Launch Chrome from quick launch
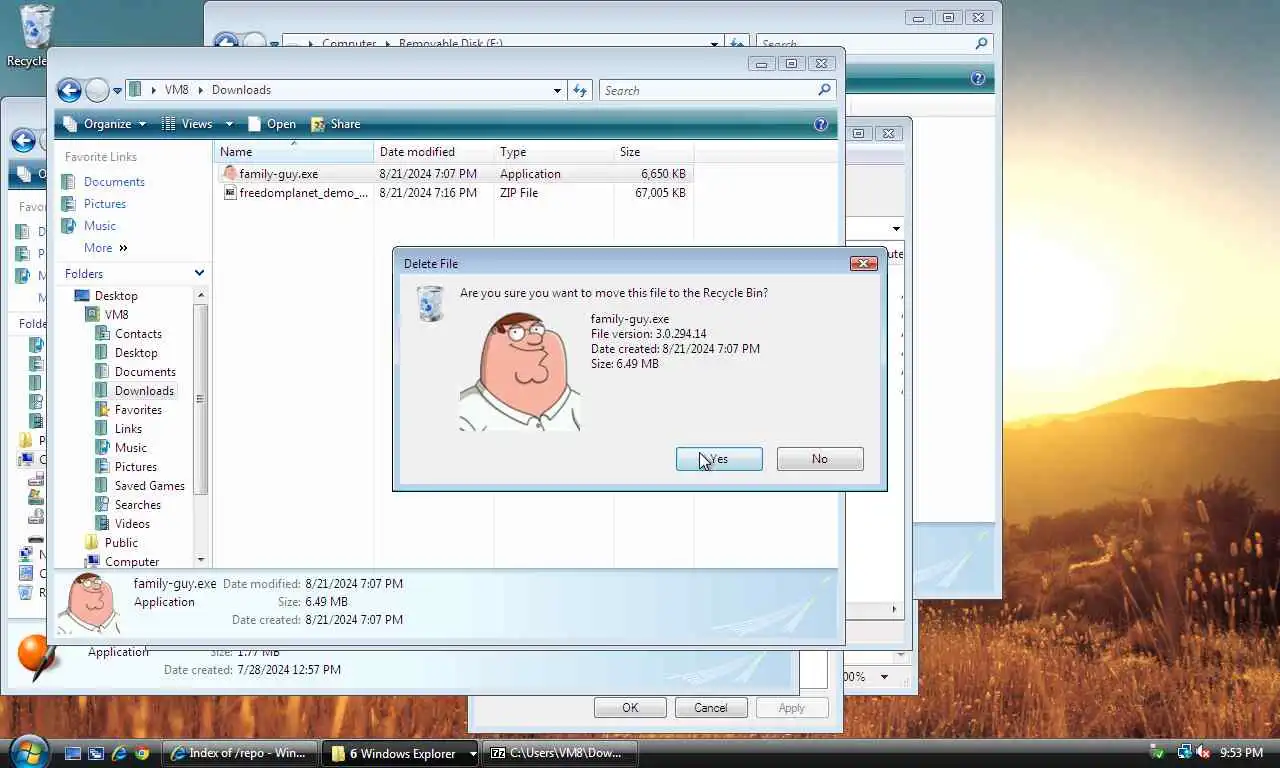Image resolution: width=1280 pixels, height=768 pixels. (142, 753)
